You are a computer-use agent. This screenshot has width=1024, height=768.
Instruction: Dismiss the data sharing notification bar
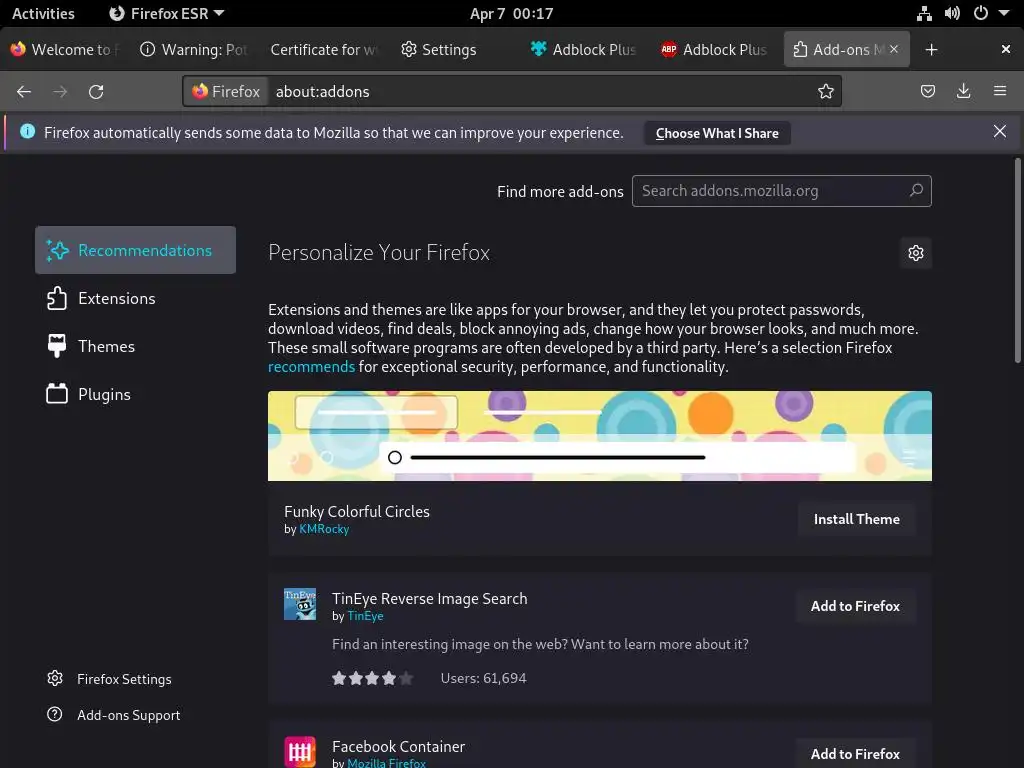pos(999,131)
